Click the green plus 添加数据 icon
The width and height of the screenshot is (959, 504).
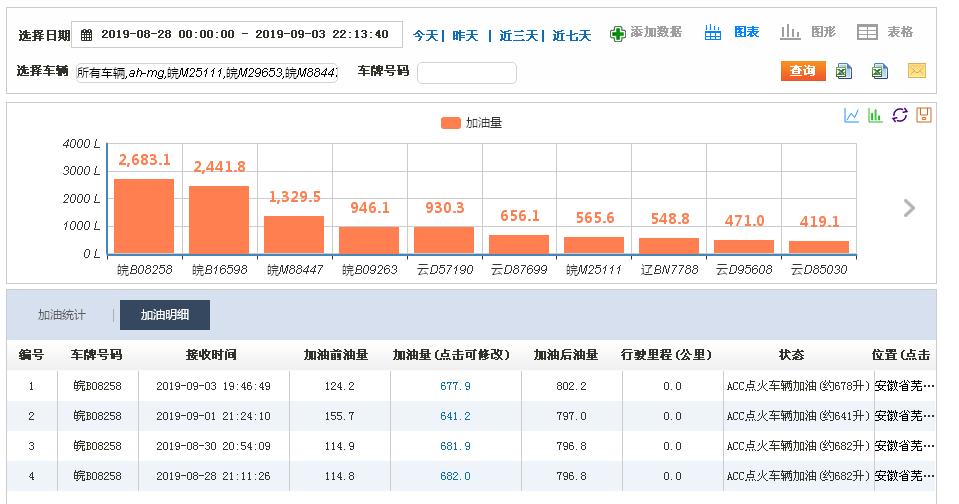click(x=618, y=34)
